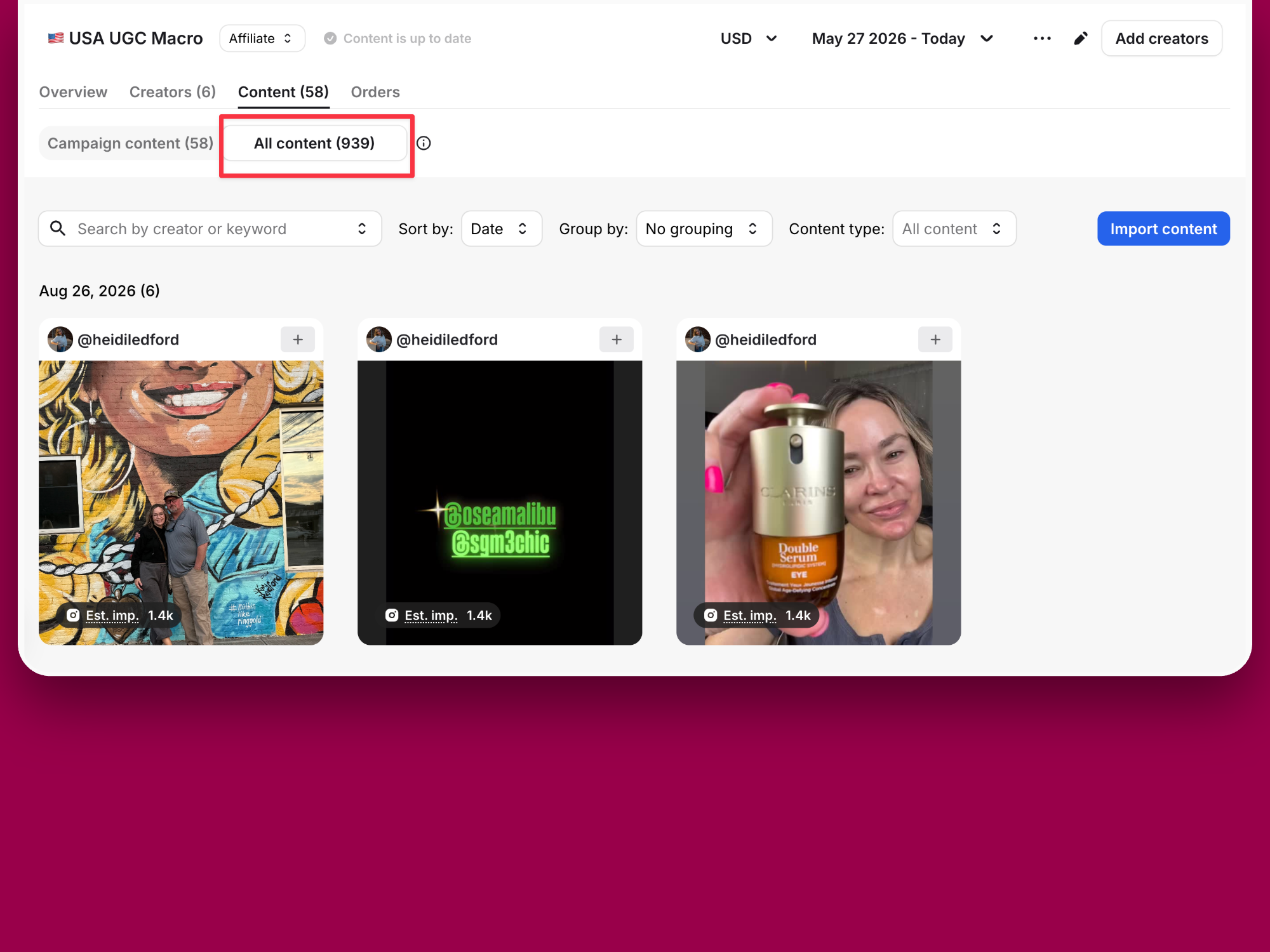Expand the search field selector arrows

(362, 228)
